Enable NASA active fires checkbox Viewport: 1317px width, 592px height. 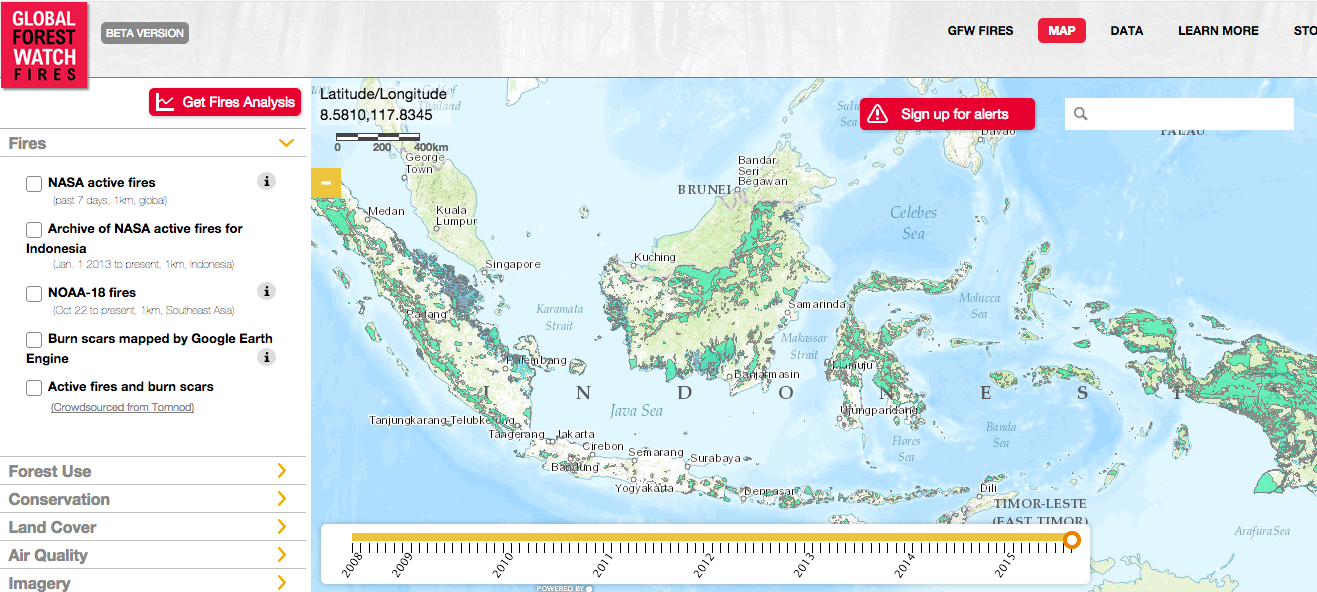pos(34,184)
